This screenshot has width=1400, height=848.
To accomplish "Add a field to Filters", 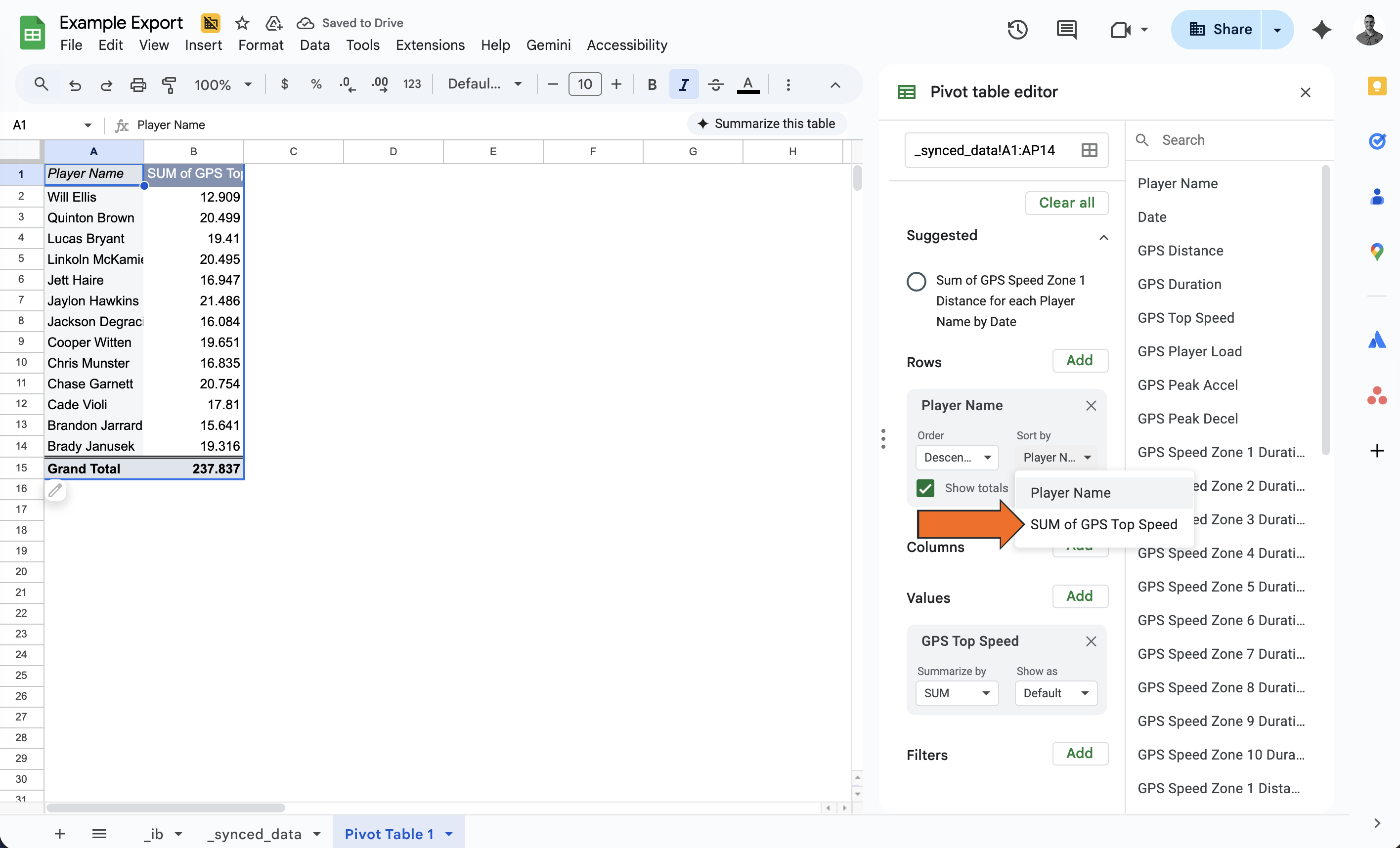I will [x=1080, y=753].
